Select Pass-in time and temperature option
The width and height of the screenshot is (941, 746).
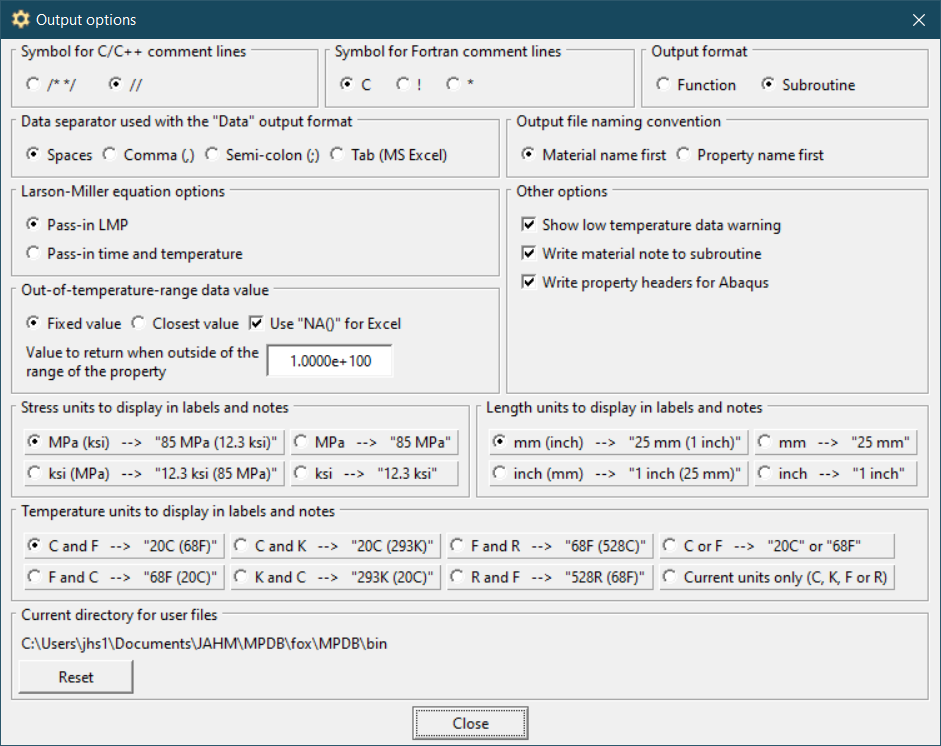[34, 254]
